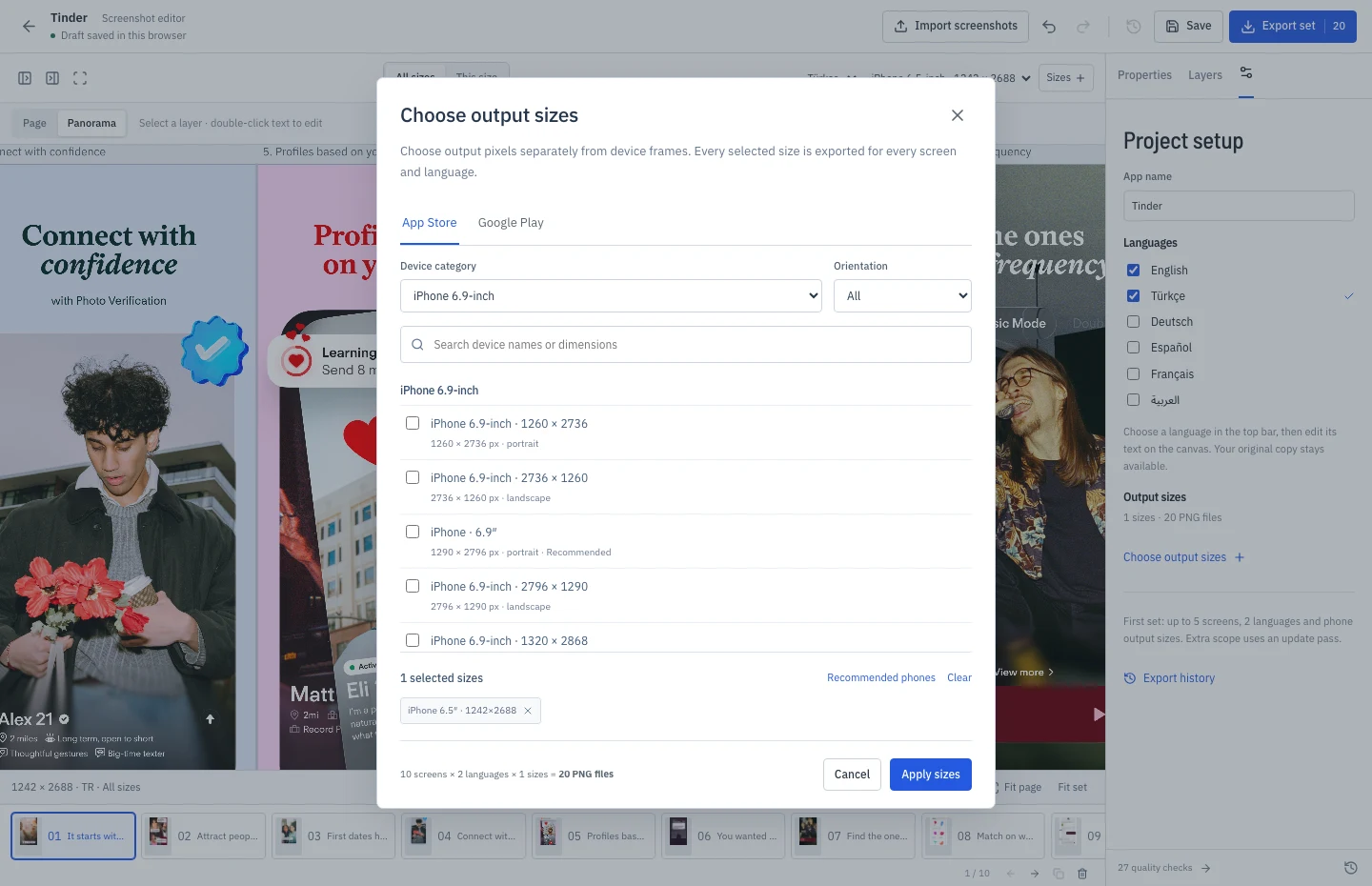Enable the العربية language checkbox
1372x886 pixels.
(1133, 400)
